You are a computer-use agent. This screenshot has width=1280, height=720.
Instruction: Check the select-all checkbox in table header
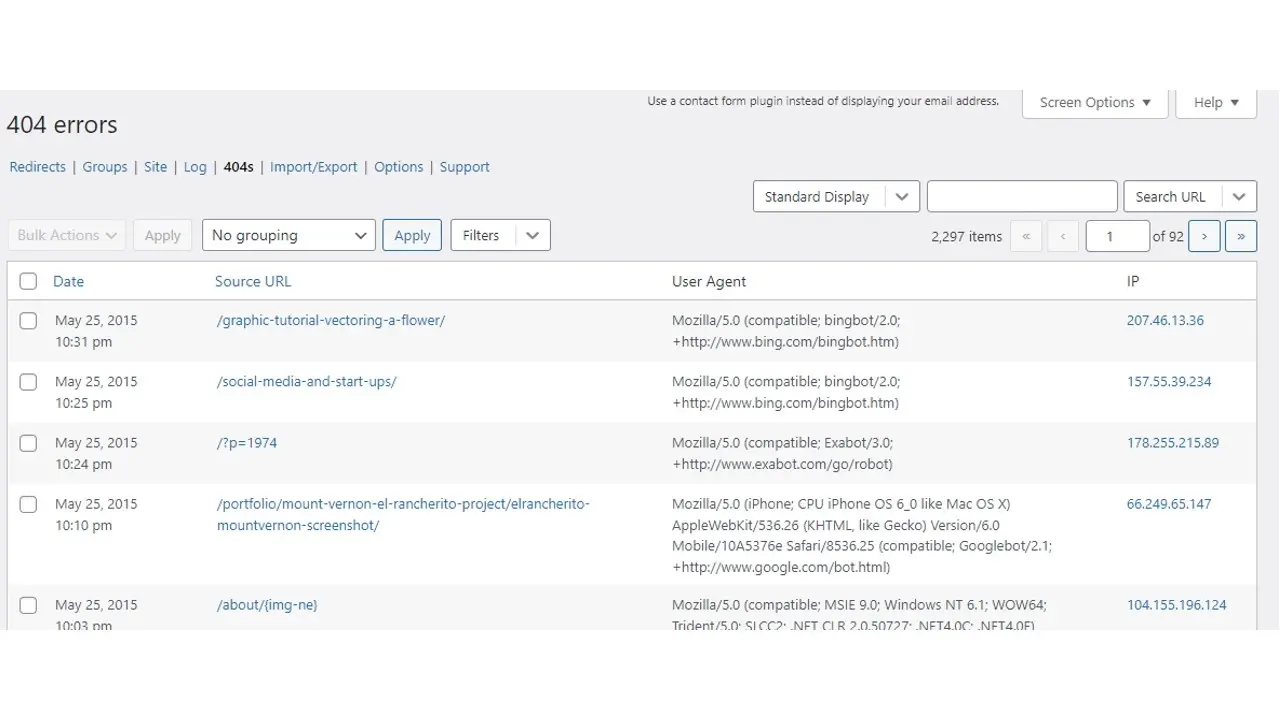[x=28, y=282]
